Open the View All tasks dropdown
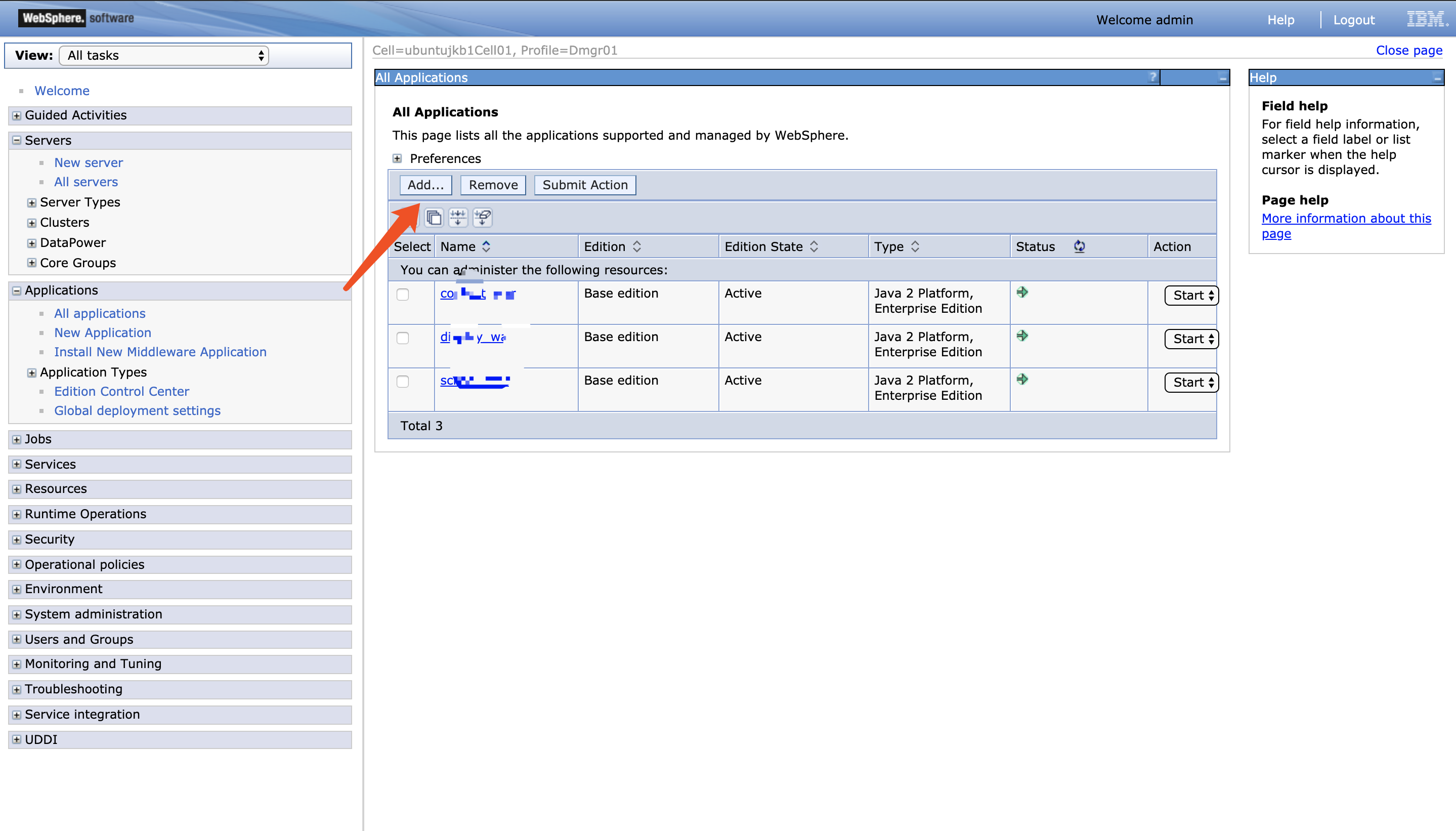This screenshot has height=831, width=1456. pyautogui.click(x=164, y=55)
